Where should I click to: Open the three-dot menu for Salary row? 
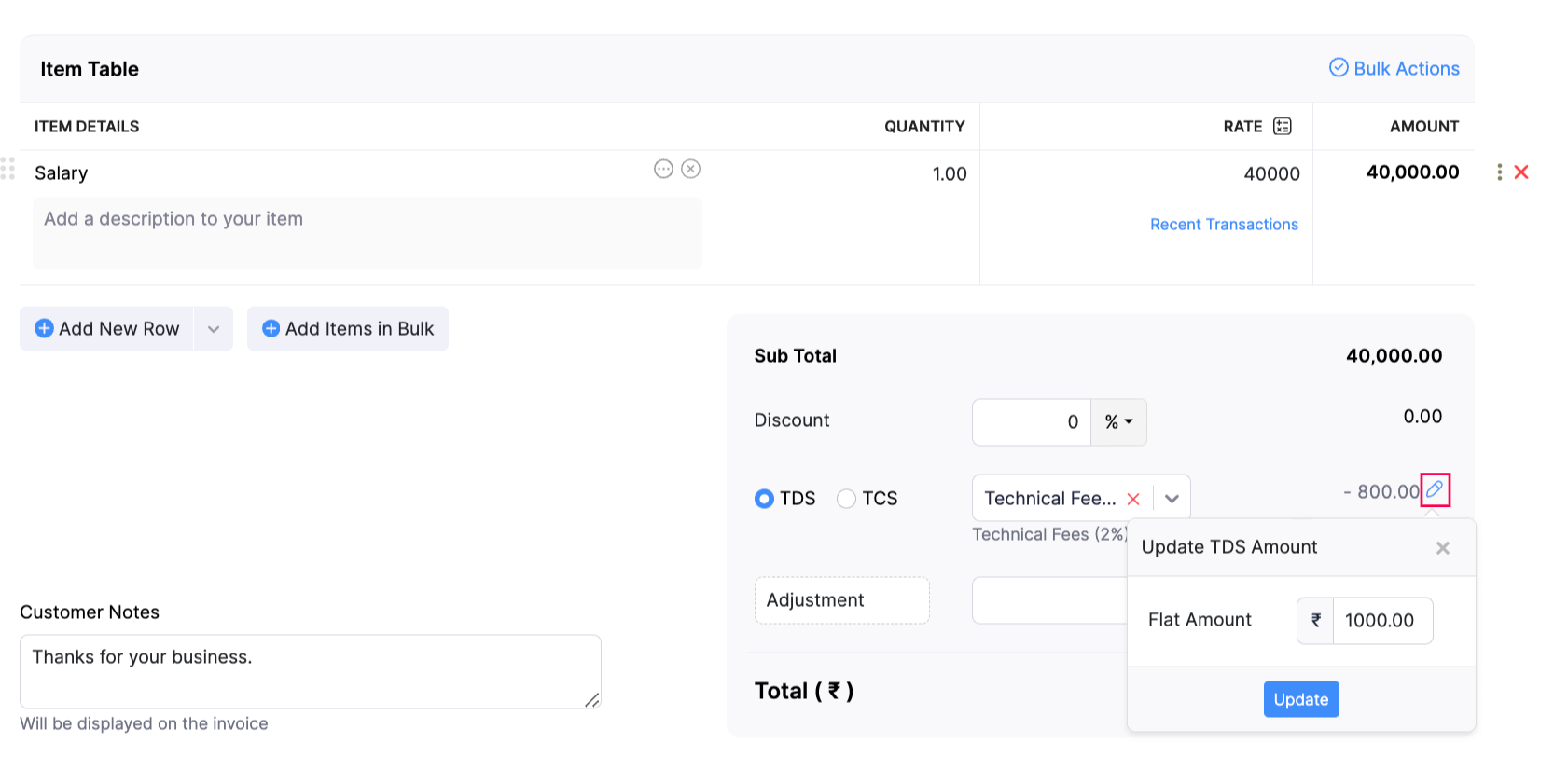click(x=1499, y=172)
